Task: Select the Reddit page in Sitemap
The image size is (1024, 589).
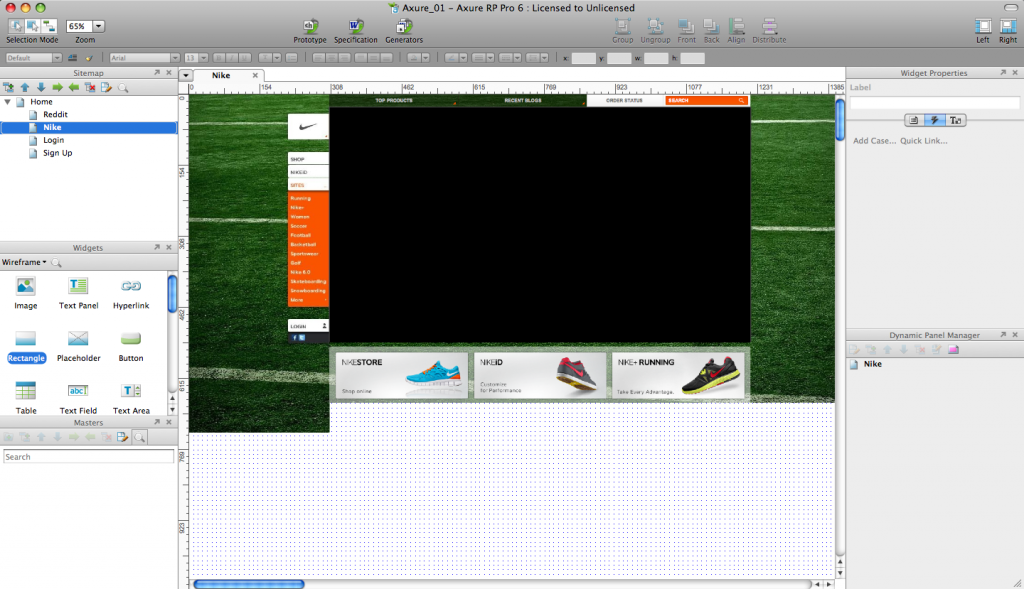Action: click(x=56, y=114)
